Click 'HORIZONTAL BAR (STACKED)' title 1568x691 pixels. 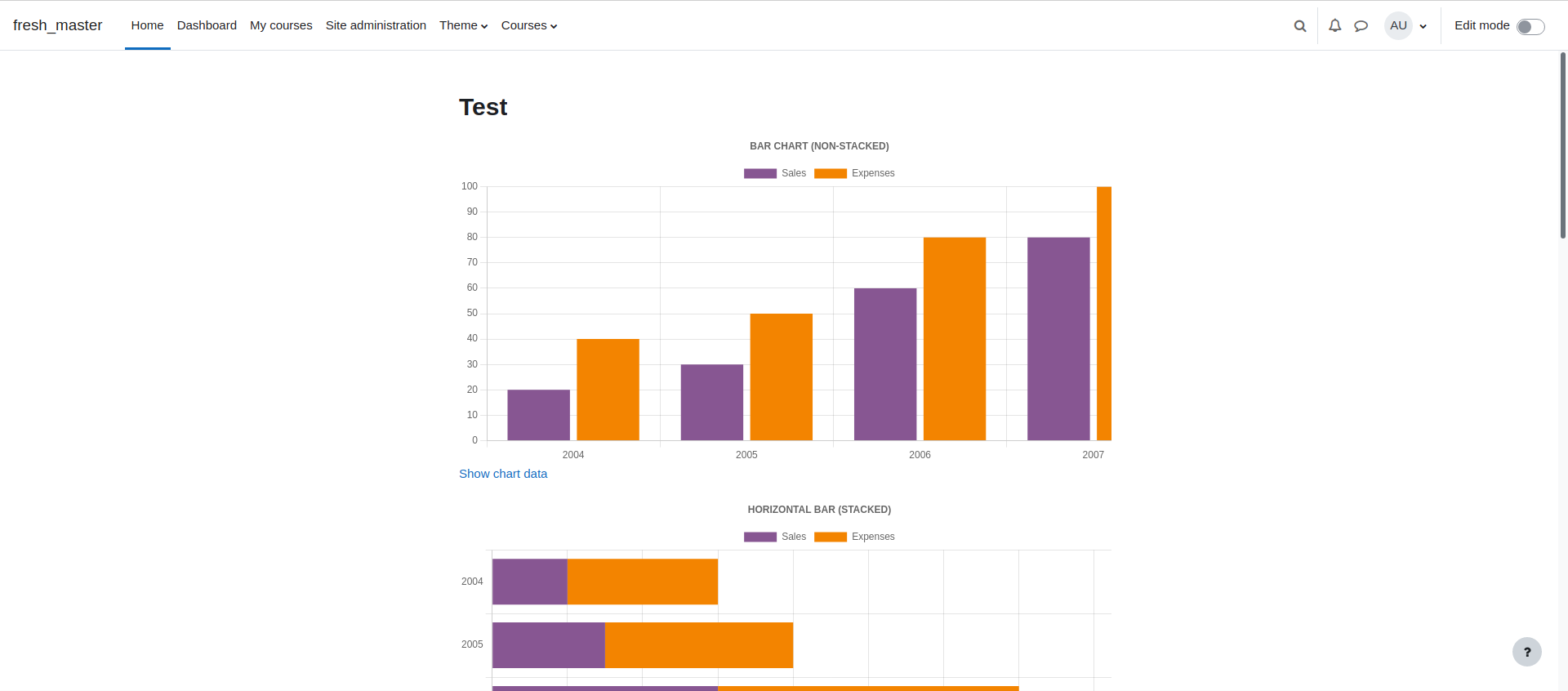point(819,510)
